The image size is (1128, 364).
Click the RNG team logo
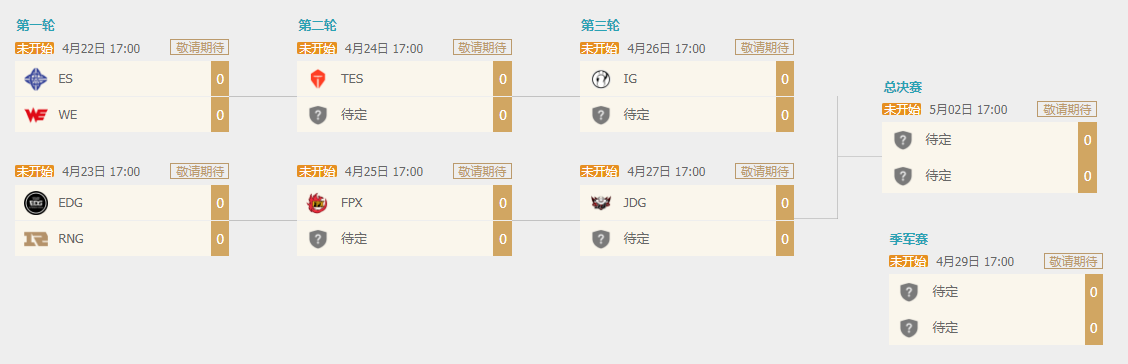click(x=35, y=239)
